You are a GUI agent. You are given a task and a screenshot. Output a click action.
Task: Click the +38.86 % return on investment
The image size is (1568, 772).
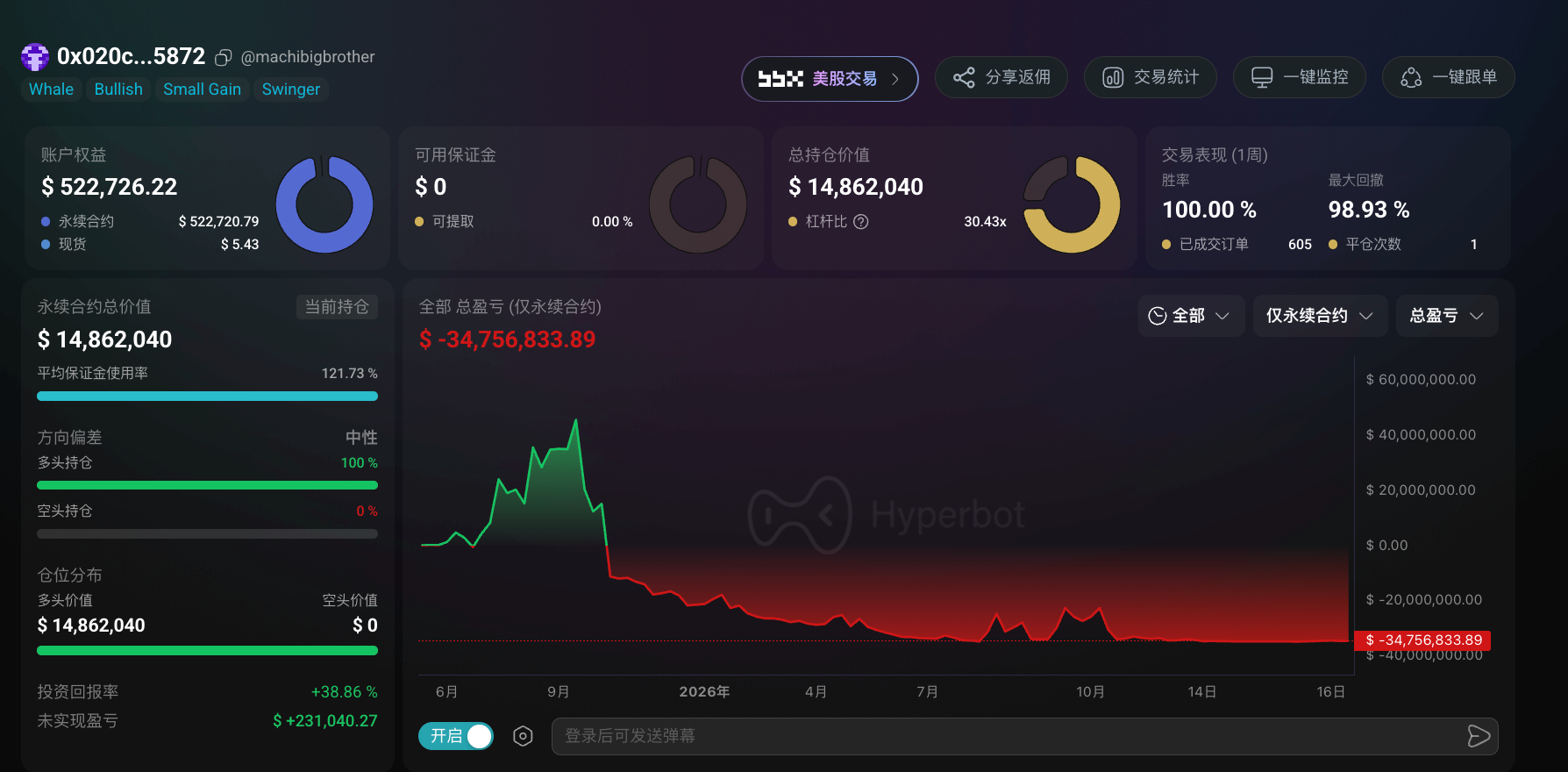tap(345, 692)
